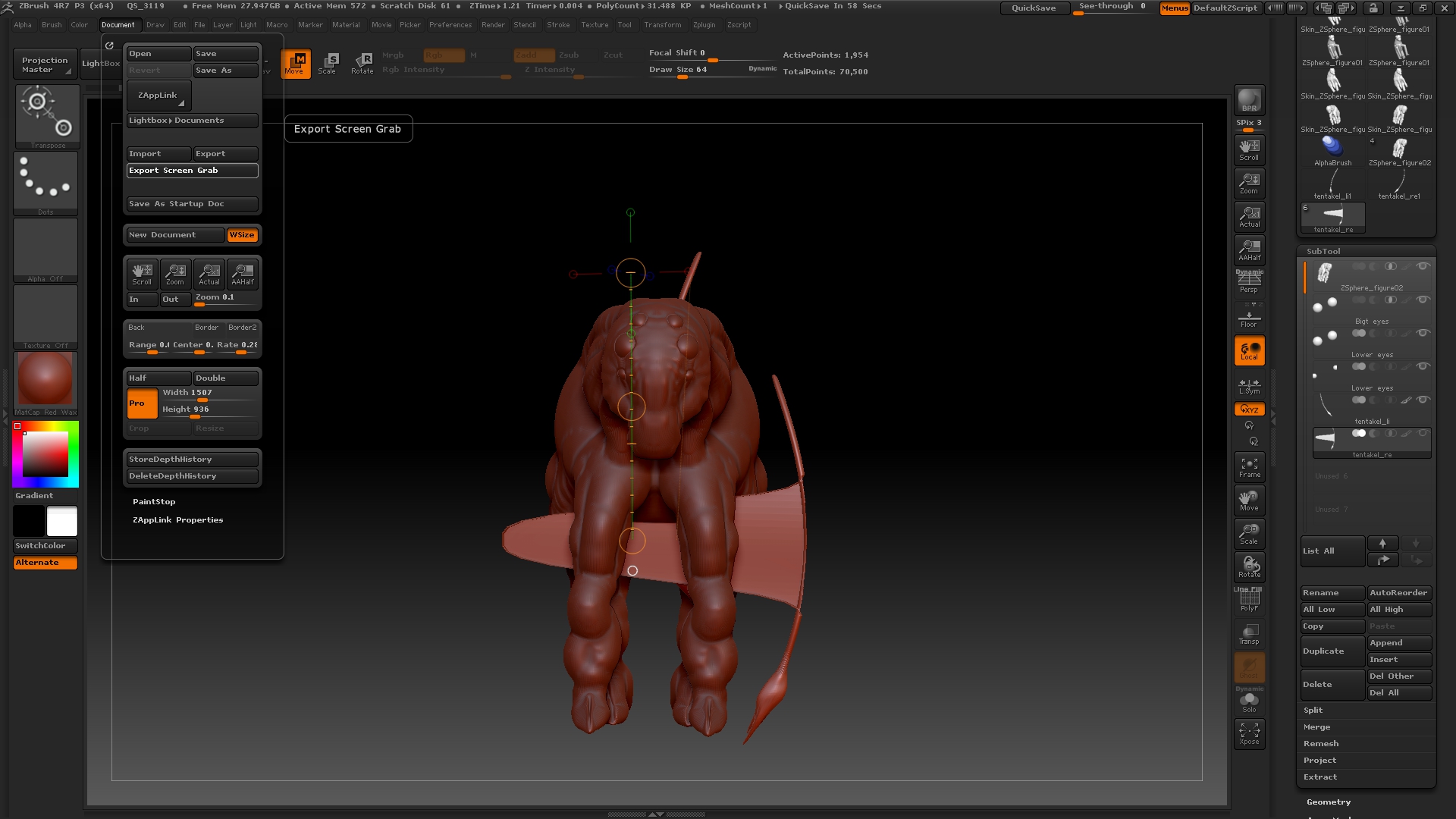The image size is (1456, 819).
Task: Toggle the WSize button
Action: click(x=243, y=235)
